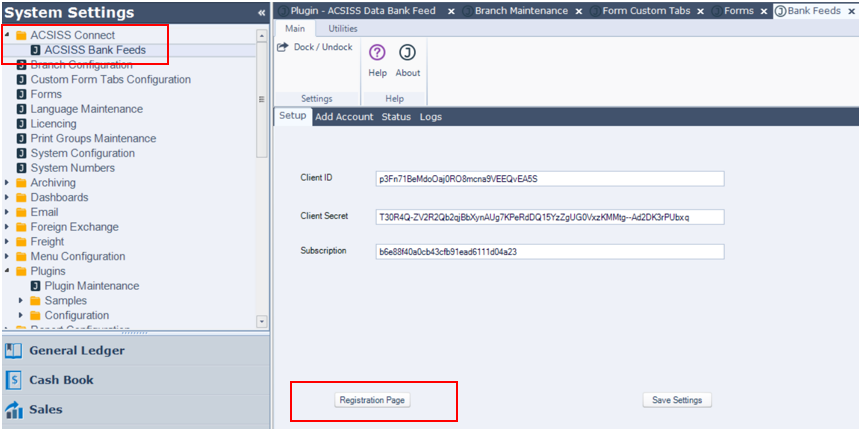Close the Forms document tab
Screen dimensions: 859x429
(765, 10)
